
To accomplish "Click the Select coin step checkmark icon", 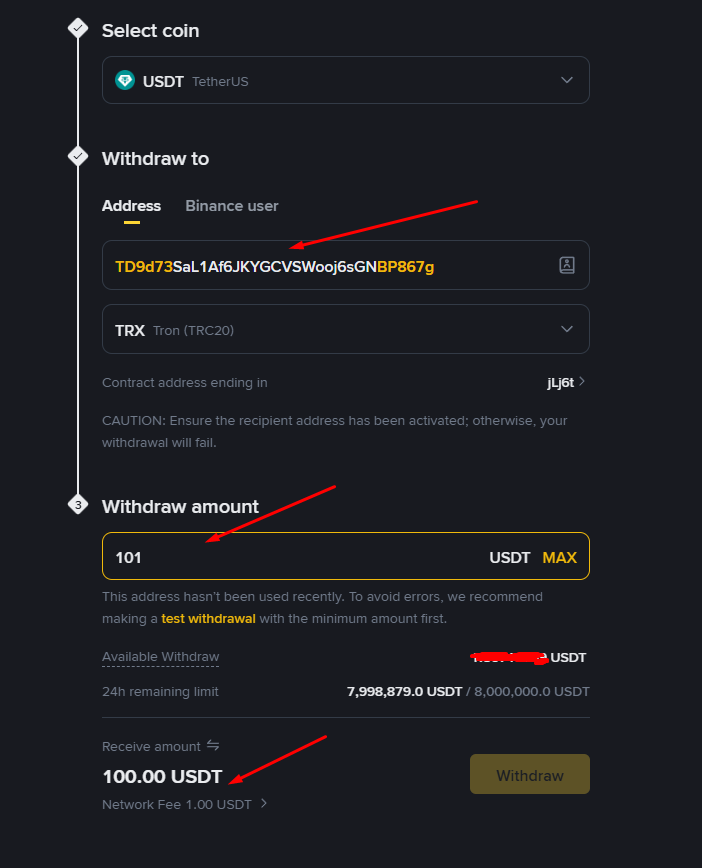I will [78, 29].
